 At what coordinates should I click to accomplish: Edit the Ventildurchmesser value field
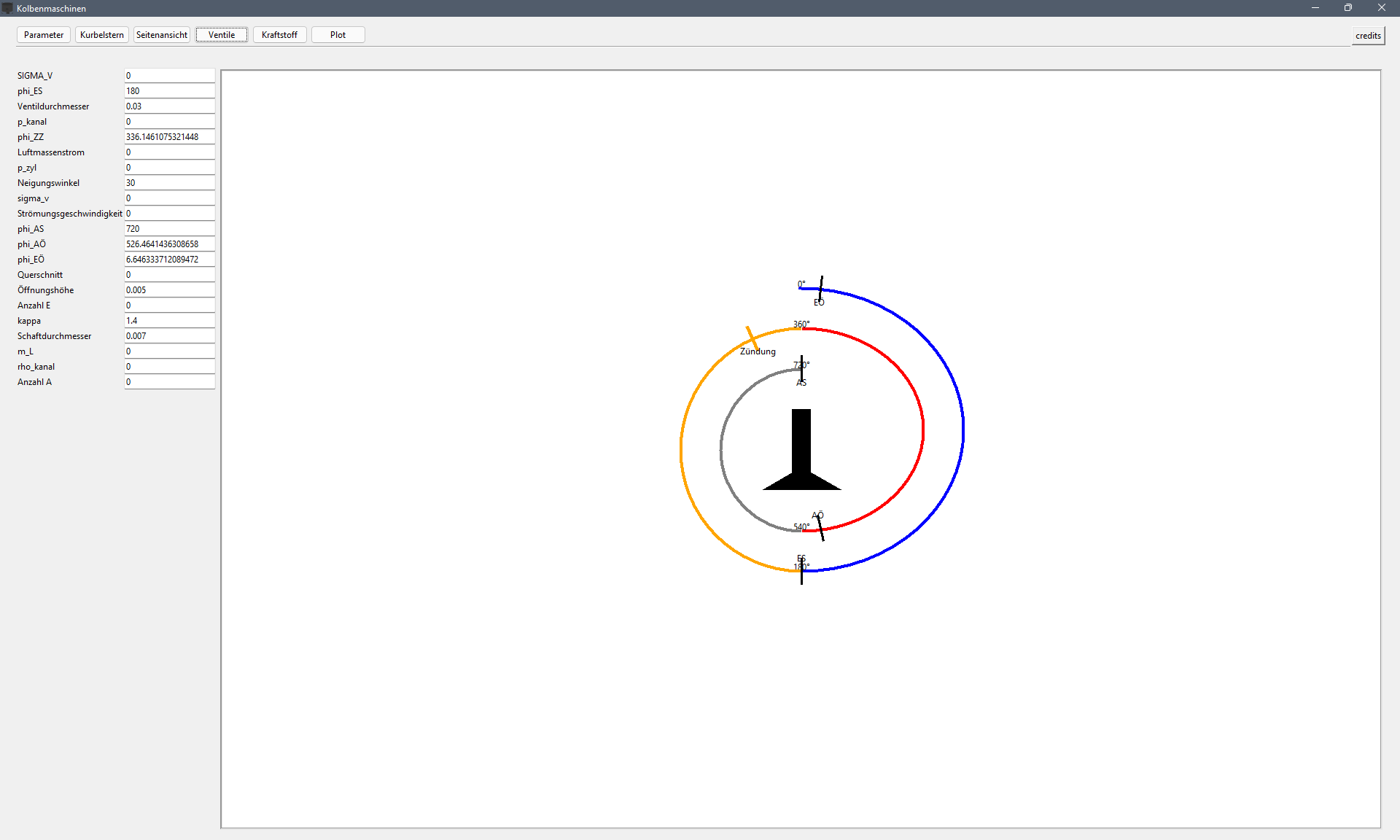point(169,106)
